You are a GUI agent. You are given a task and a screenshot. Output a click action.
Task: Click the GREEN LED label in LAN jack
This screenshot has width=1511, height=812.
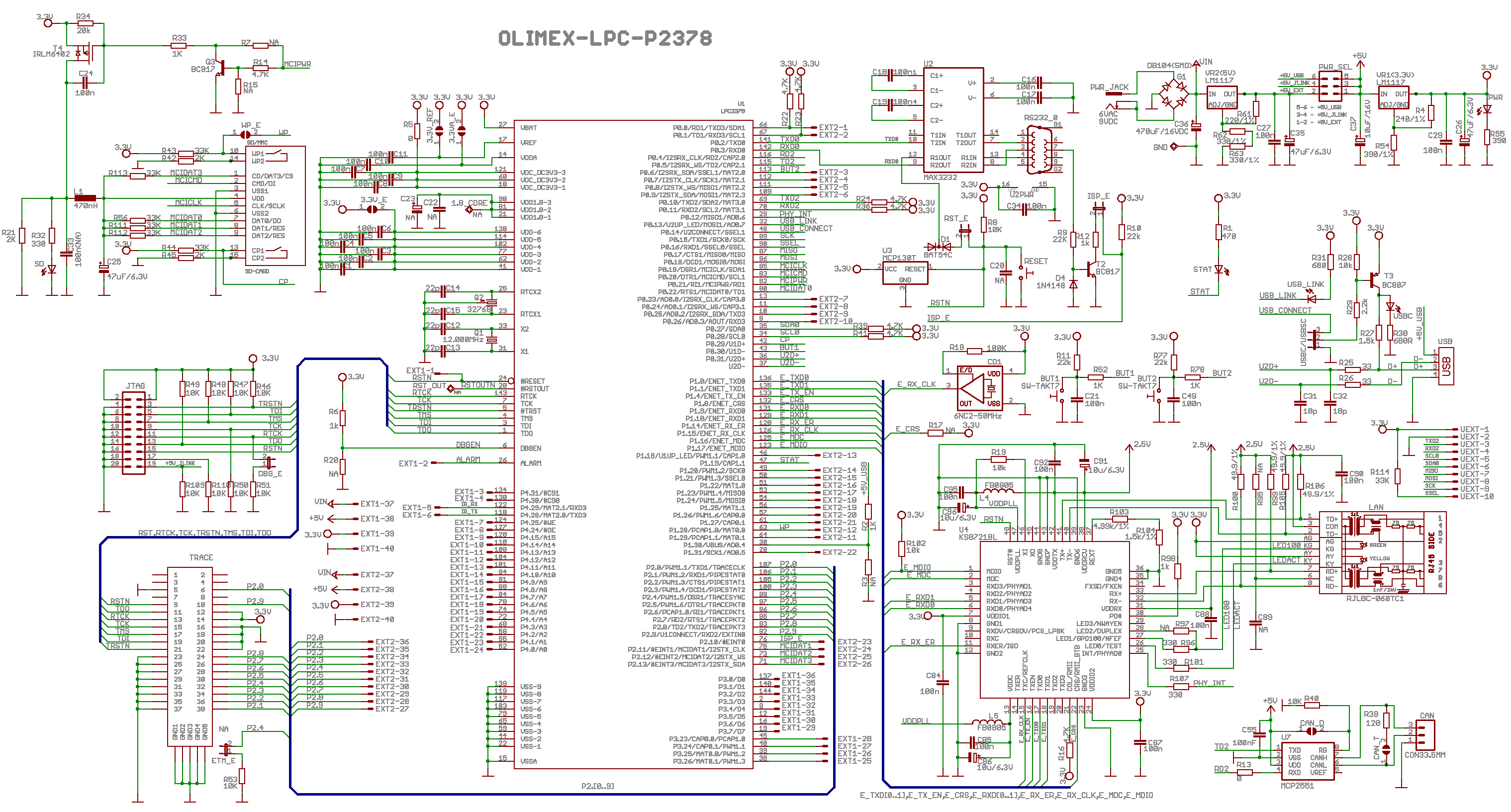click(x=1377, y=544)
